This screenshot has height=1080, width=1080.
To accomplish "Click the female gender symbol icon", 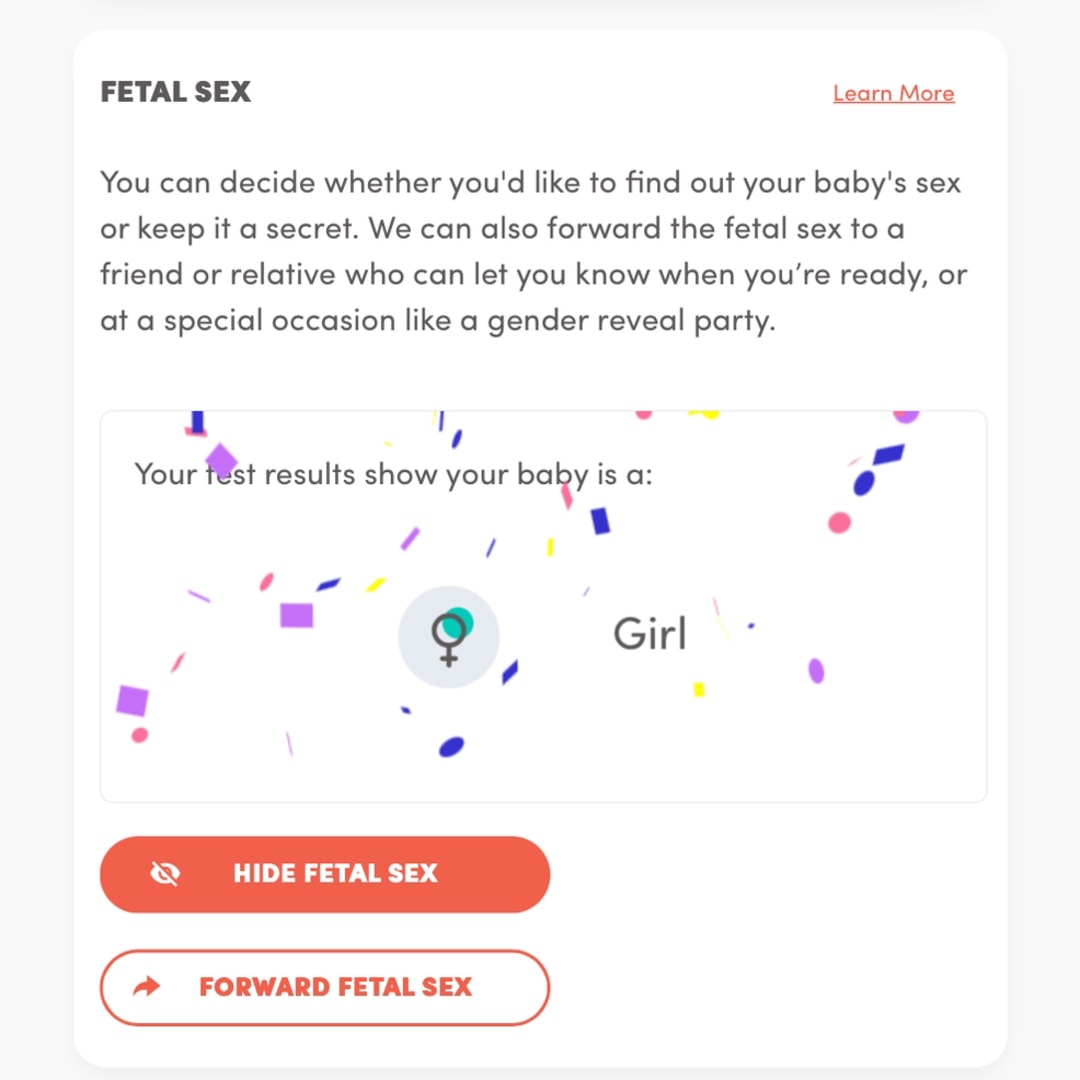I will [x=449, y=636].
